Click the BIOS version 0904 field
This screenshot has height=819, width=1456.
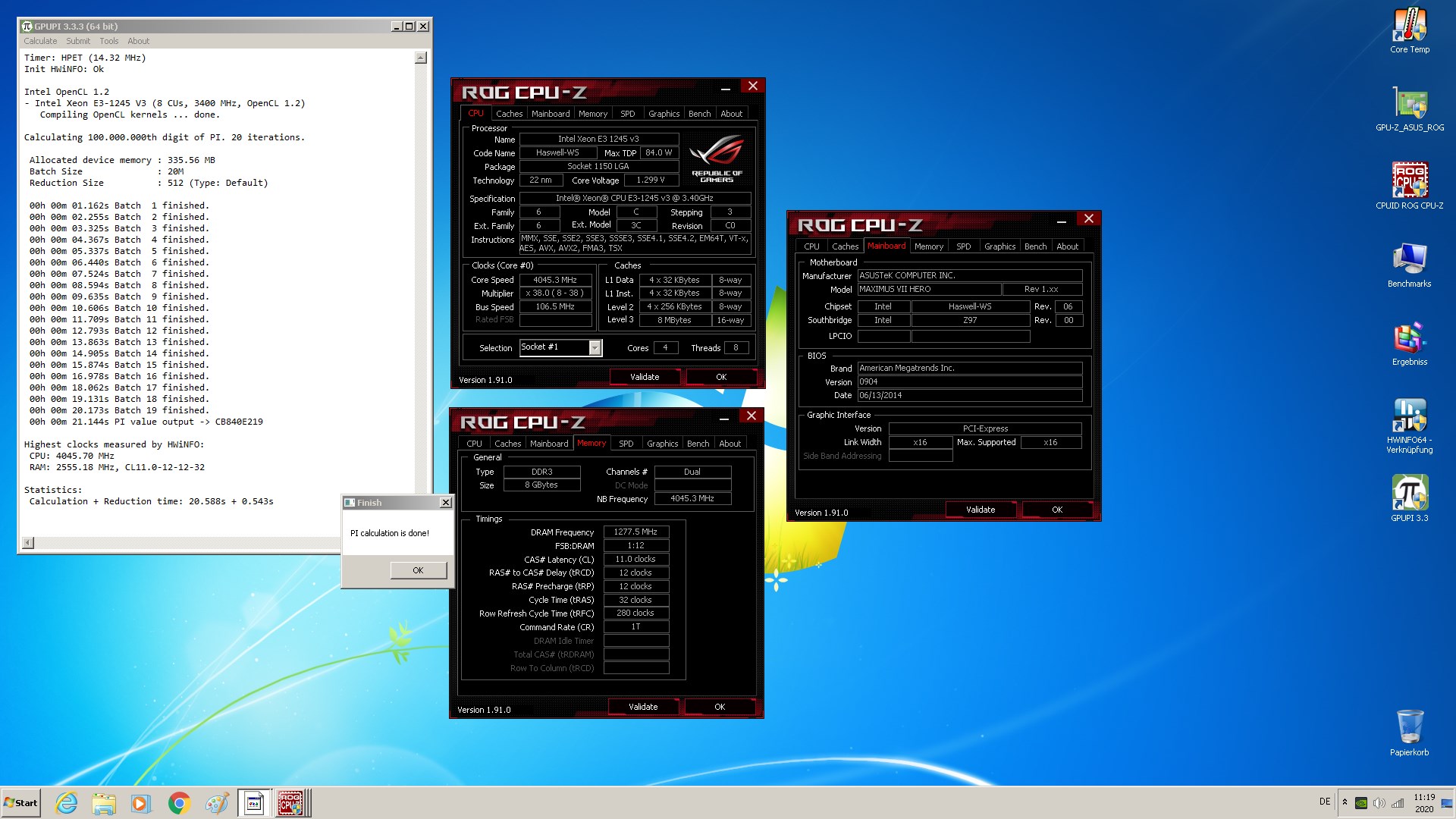click(970, 382)
